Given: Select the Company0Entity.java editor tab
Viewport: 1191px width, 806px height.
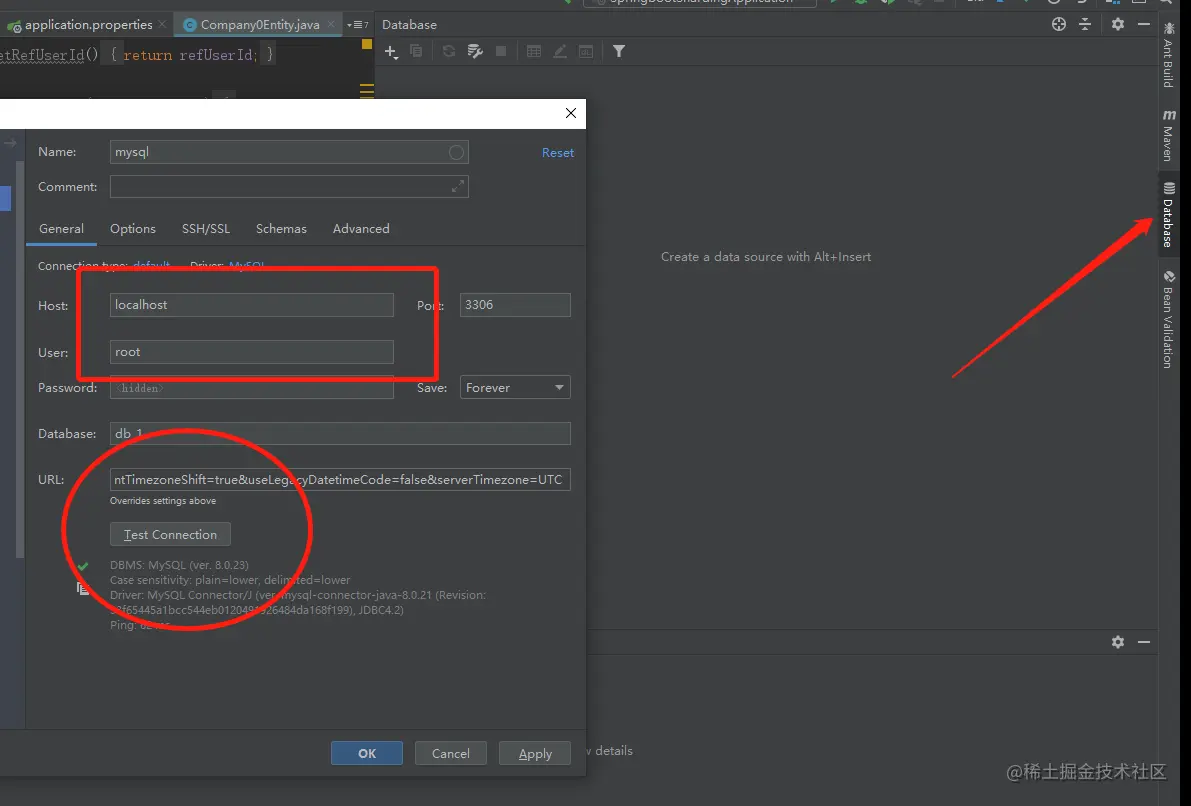Looking at the screenshot, I should click(260, 24).
